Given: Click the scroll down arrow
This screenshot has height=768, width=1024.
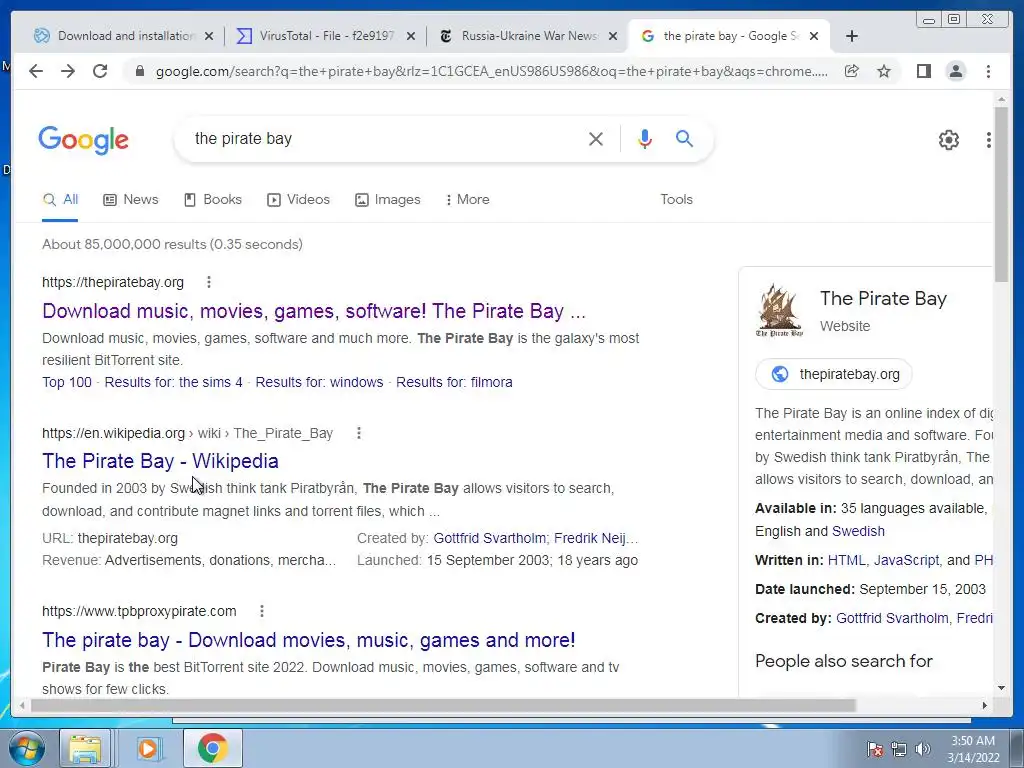Looking at the screenshot, I should pos(1001,688).
